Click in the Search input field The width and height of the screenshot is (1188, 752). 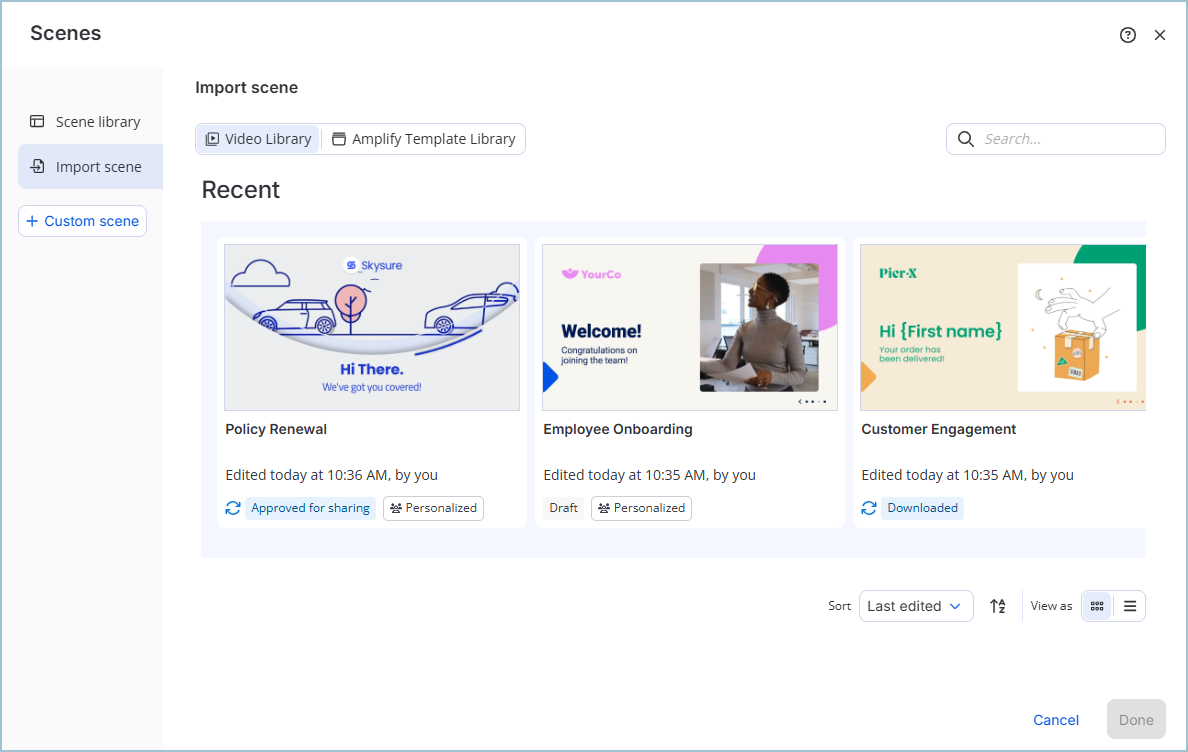coord(1070,139)
